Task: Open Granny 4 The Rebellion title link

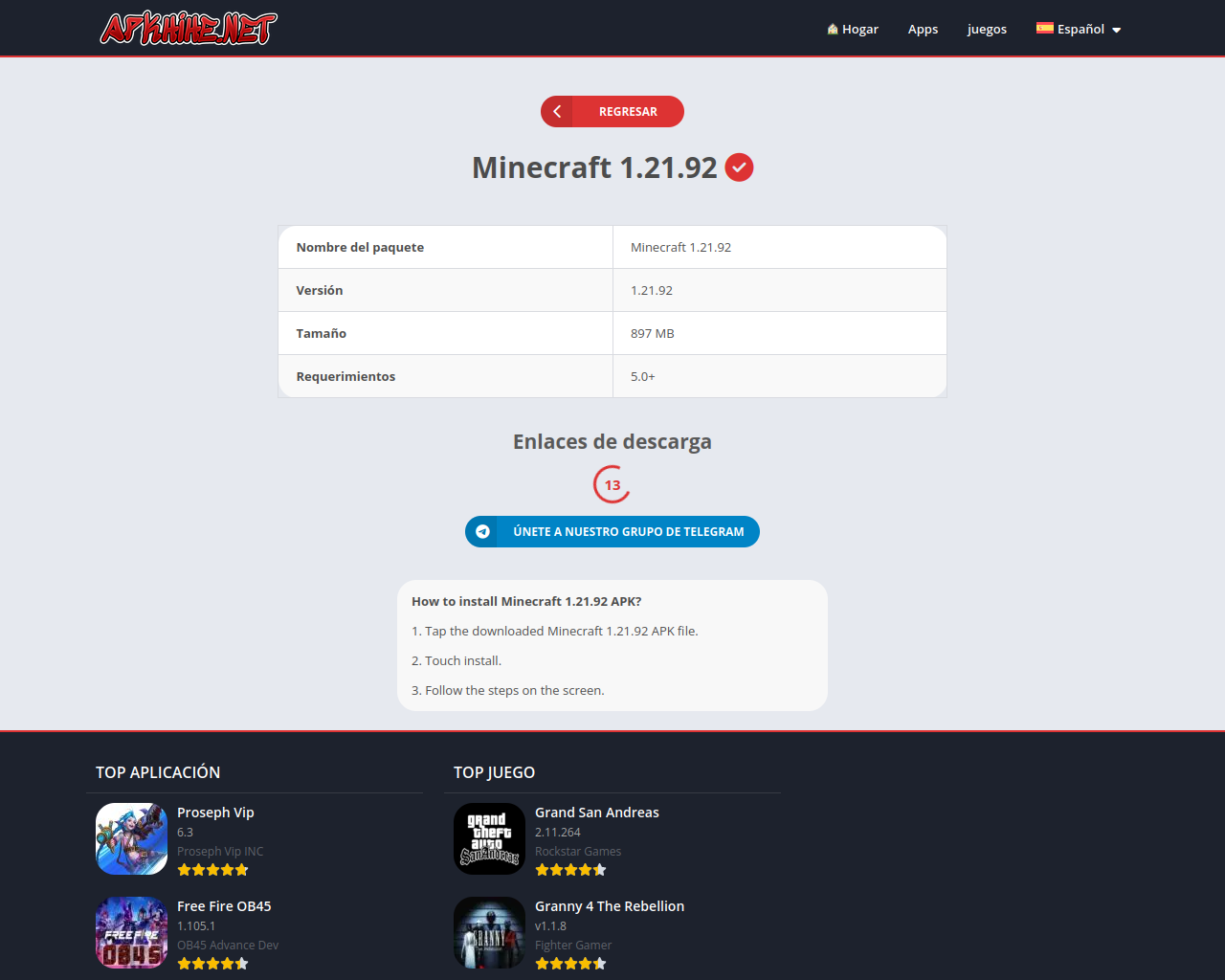Action: tap(610, 906)
